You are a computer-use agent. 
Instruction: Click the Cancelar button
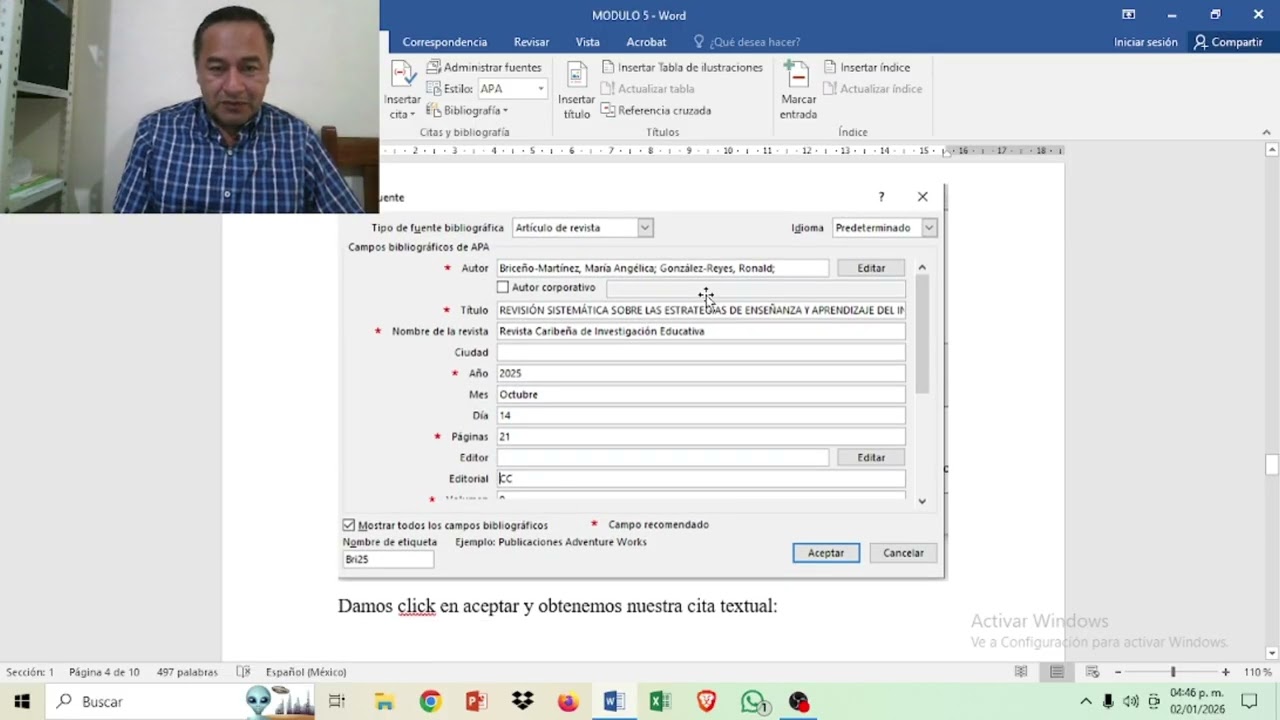tap(903, 553)
